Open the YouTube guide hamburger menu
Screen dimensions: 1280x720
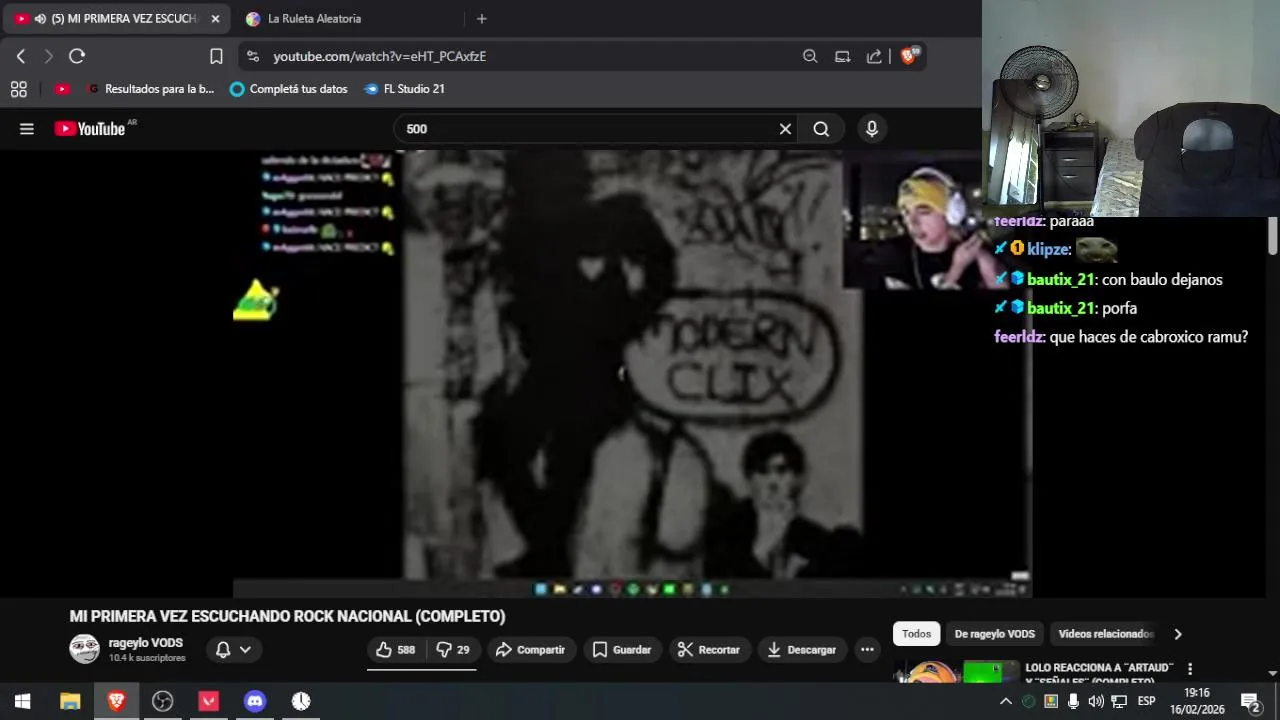click(x=27, y=128)
